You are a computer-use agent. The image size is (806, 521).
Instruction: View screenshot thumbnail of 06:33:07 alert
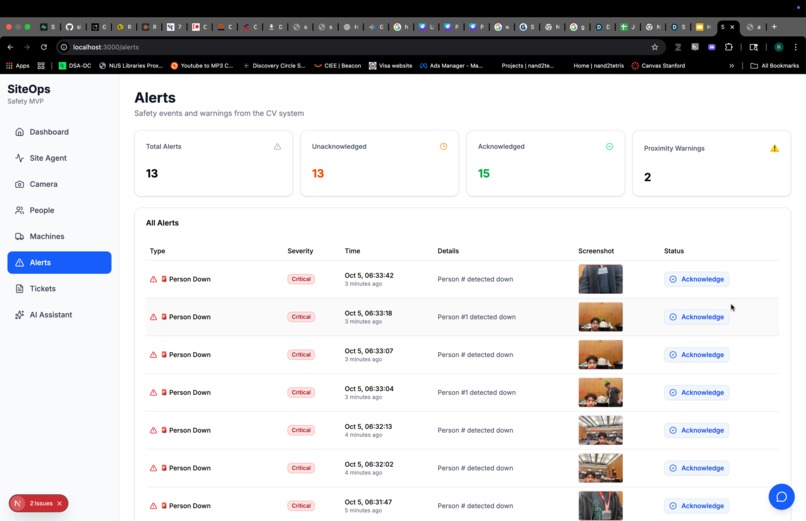click(x=600, y=355)
